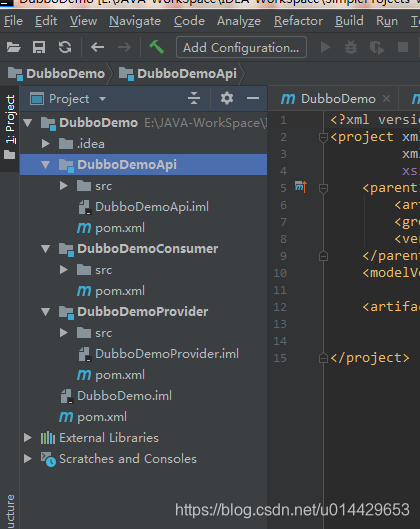Screen dimensions: 420x529
Task: Fold closing parent tag on line 9
Action: [323, 256]
